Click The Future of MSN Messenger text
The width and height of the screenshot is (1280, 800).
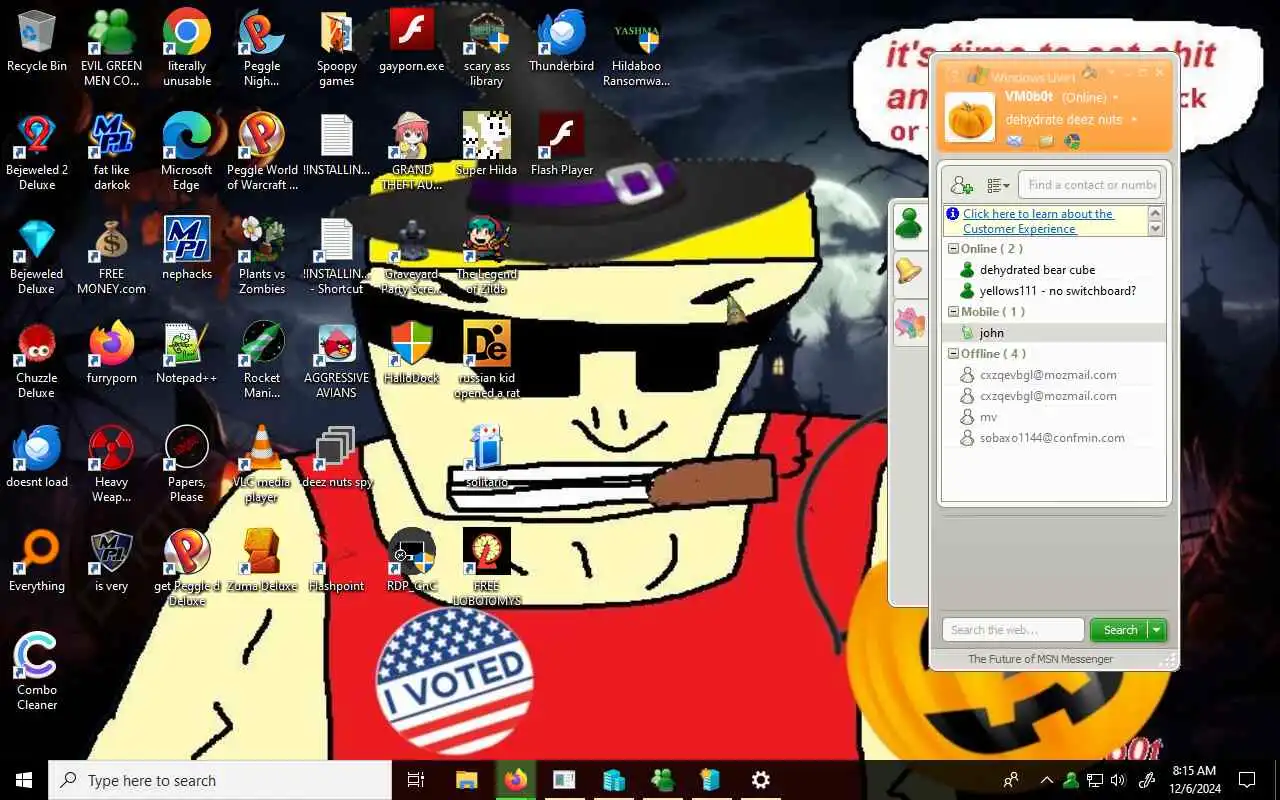click(x=1040, y=659)
